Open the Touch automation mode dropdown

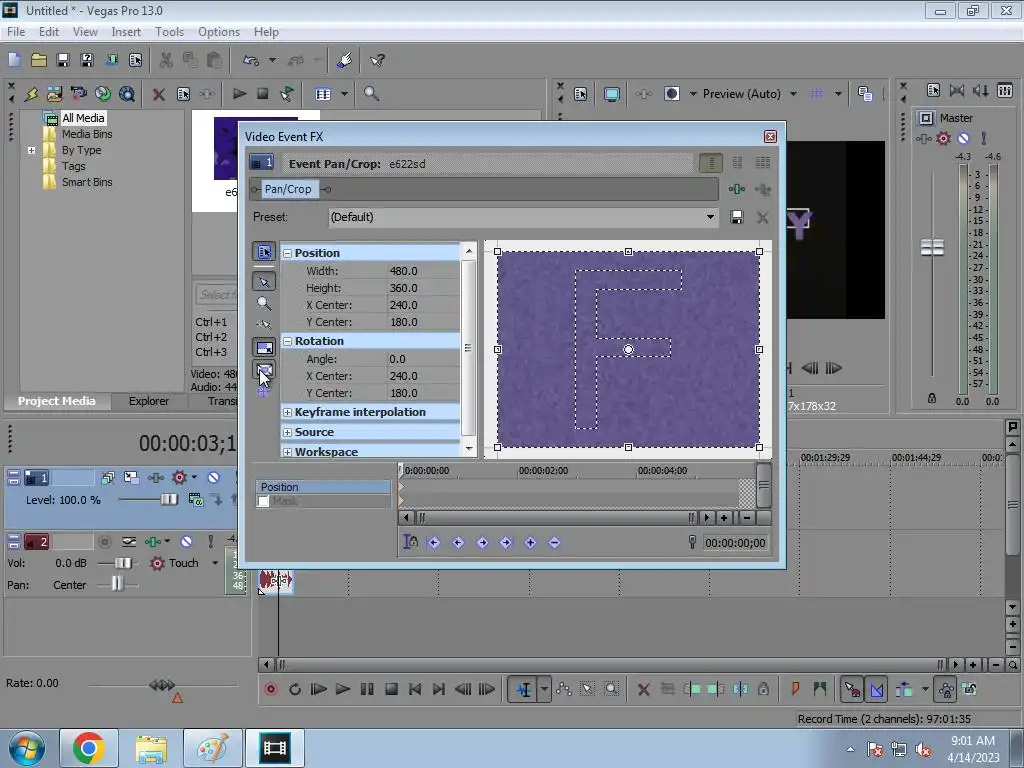click(215, 563)
